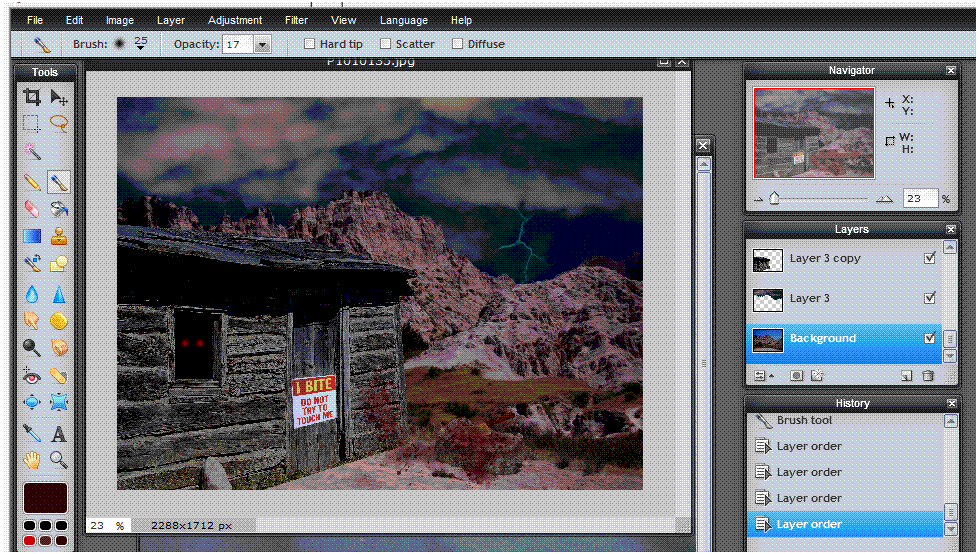Select the Crop tool
978x554 pixels.
[32, 97]
